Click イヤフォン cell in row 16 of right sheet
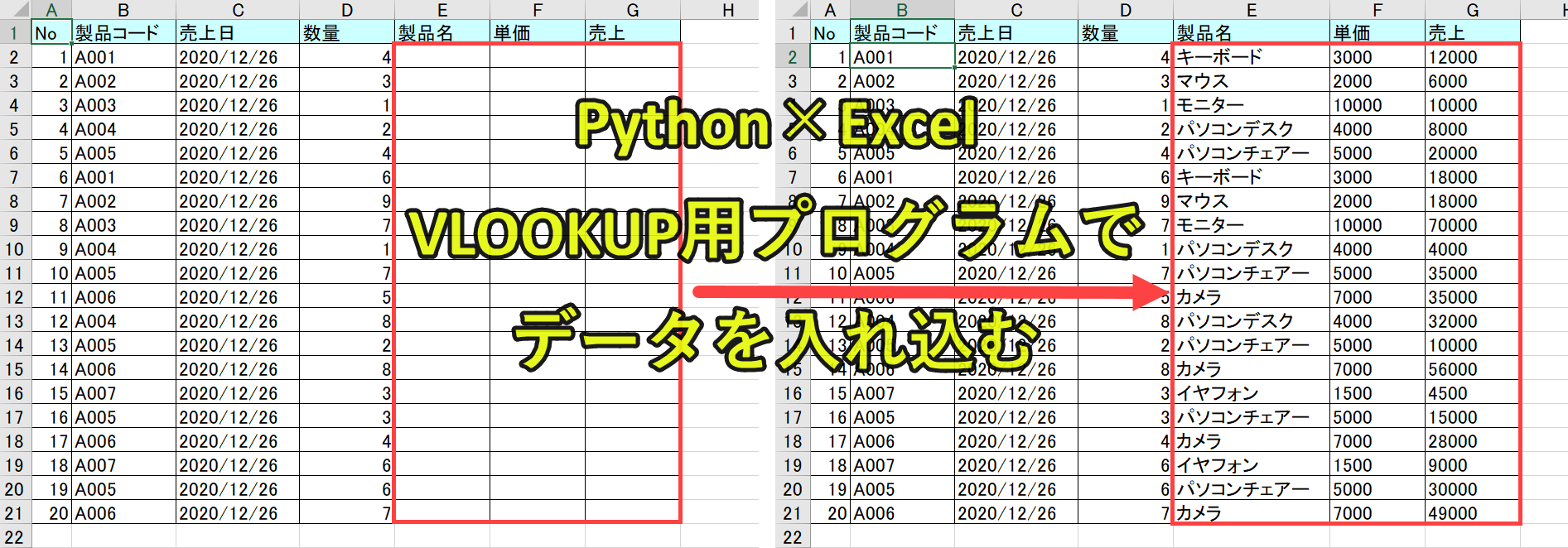Viewport: 1568px width, 548px height. pyautogui.click(x=1252, y=393)
